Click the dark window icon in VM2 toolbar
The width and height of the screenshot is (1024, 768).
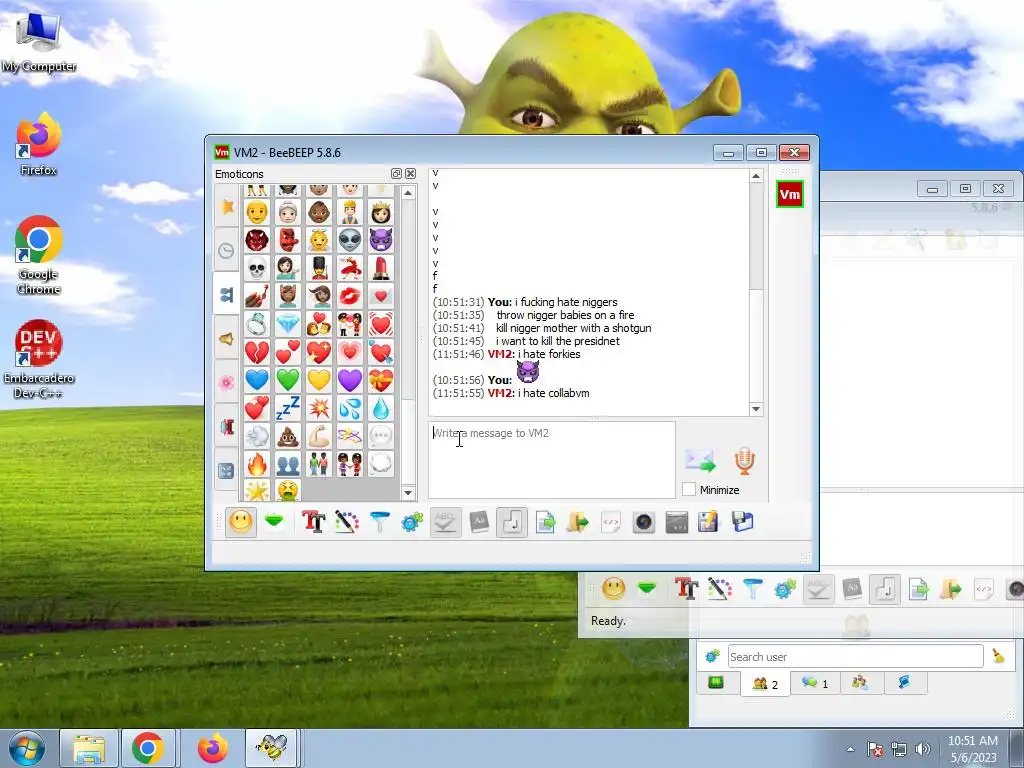click(x=677, y=522)
